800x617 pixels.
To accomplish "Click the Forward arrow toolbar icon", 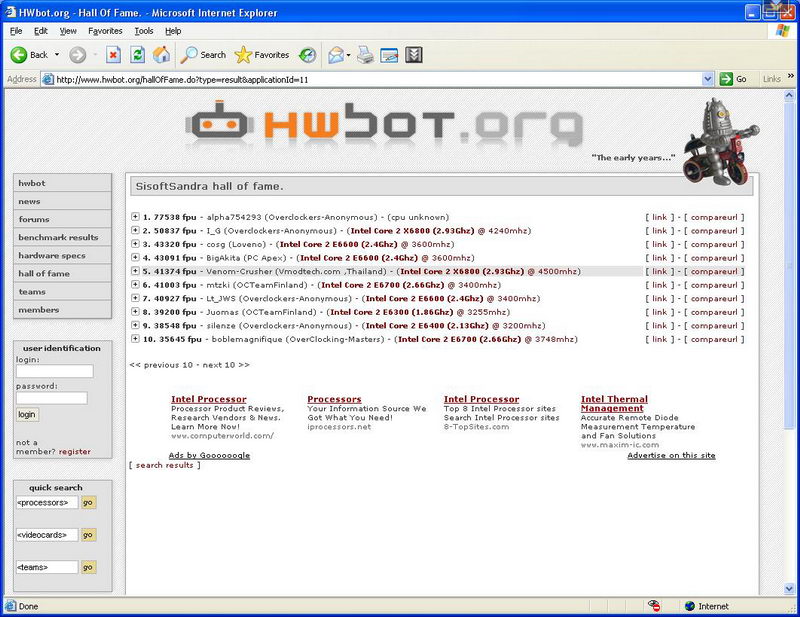I will click(78, 55).
